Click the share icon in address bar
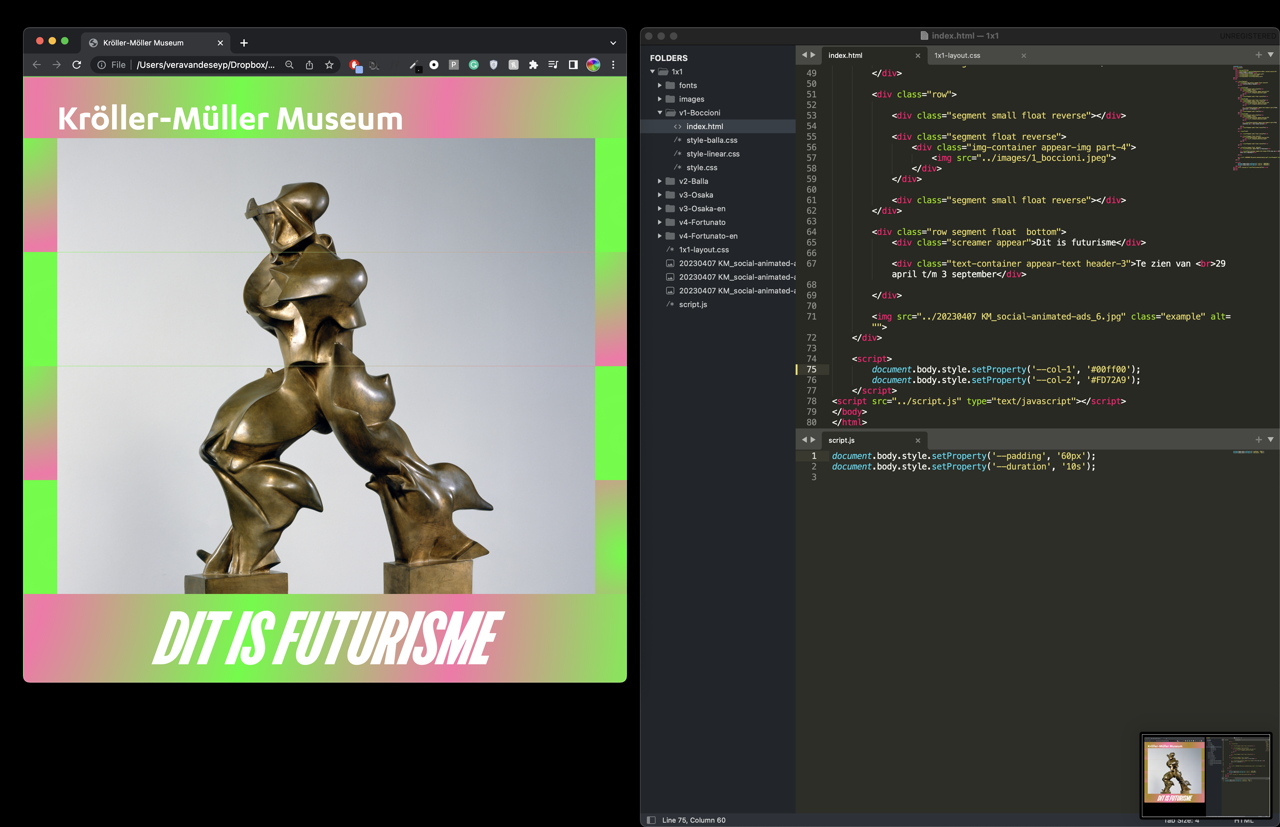The height and width of the screenshot is (827, 1280). (309, 65)
